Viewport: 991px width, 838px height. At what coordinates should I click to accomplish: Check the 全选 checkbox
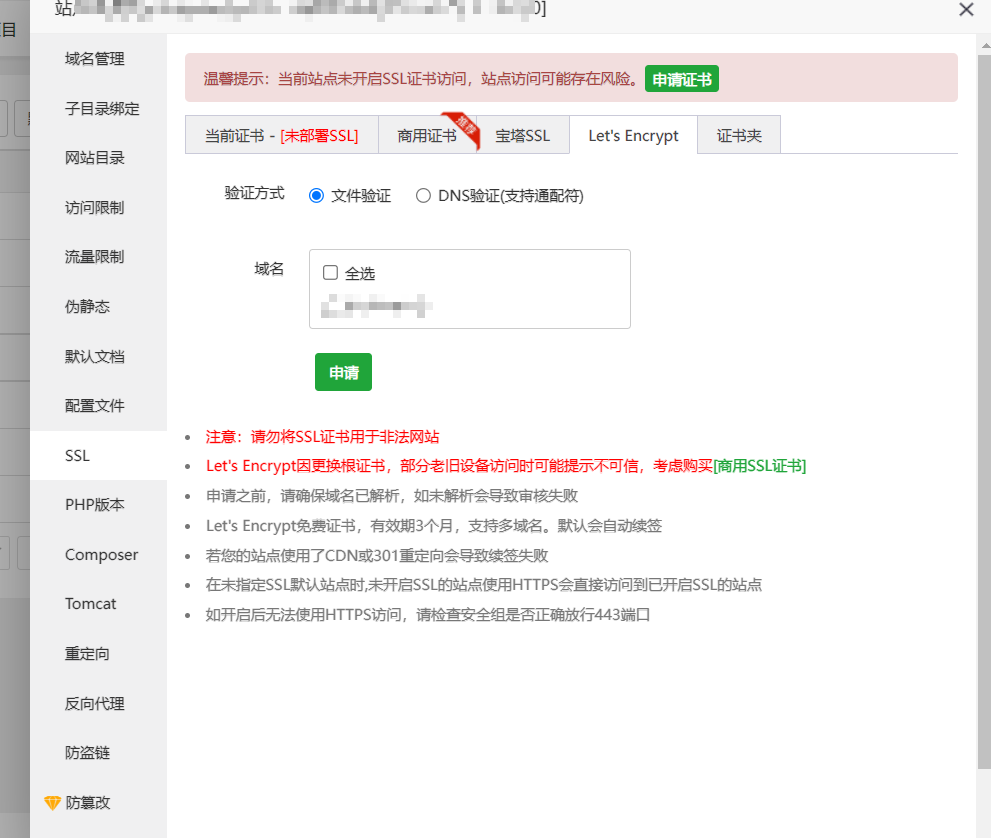coord(330,272)
